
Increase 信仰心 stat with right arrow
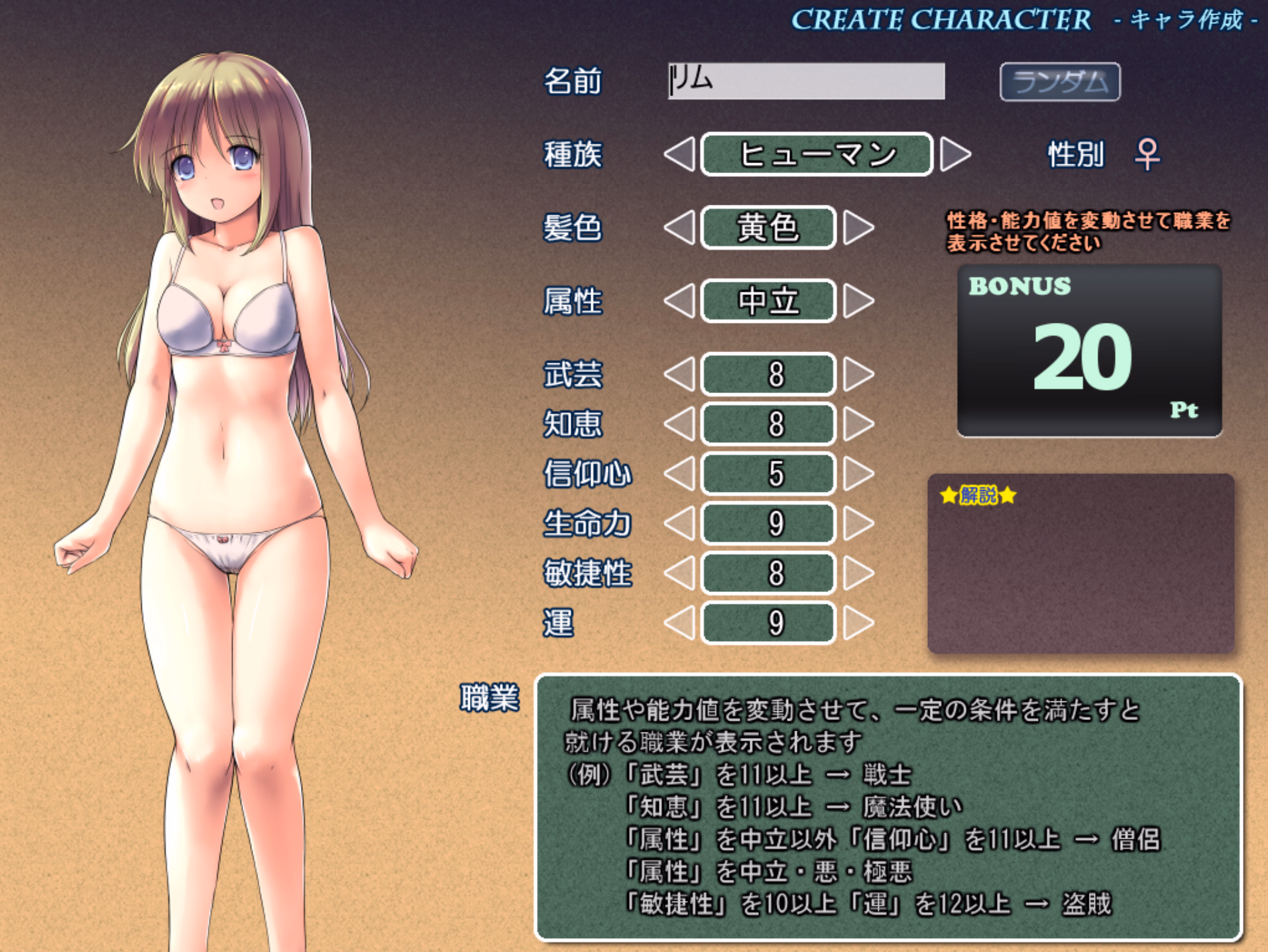click(x=858, y=474)
